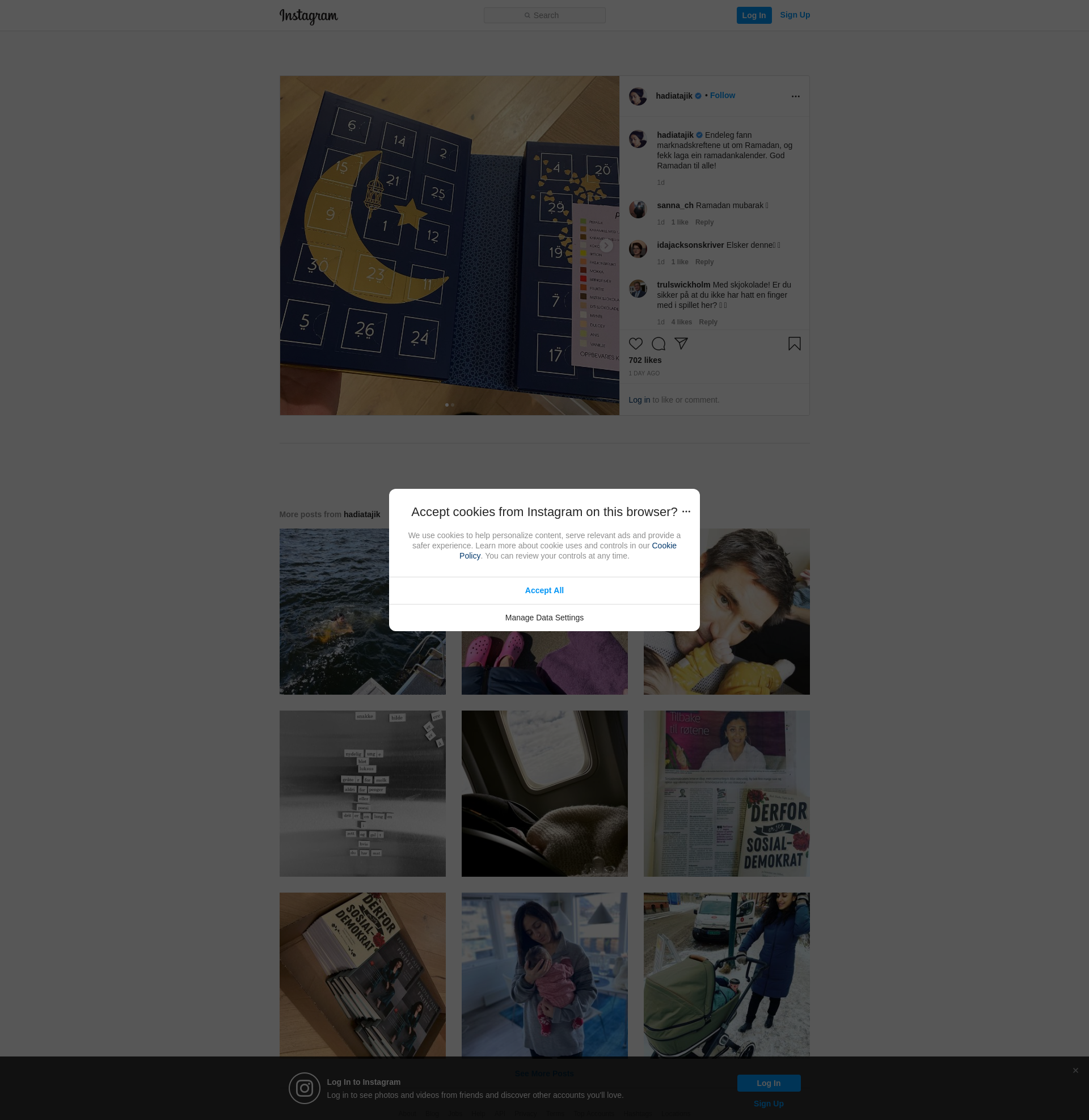This screenshot has width=1089, height=1120.
Task: Open the swimmer in water post thumbnail
Action: [362, 612]
